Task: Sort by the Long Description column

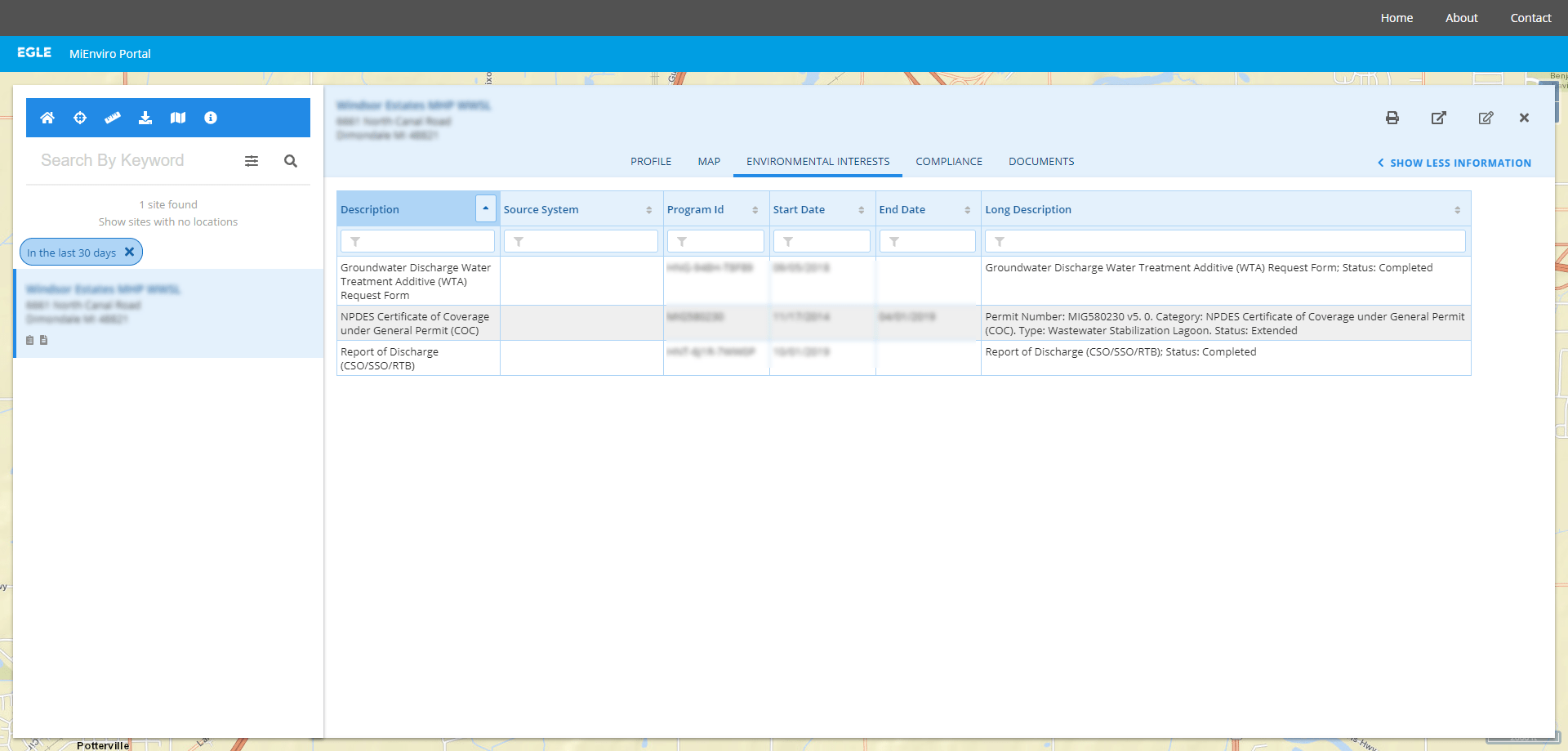Action: tap(1458, 210)
